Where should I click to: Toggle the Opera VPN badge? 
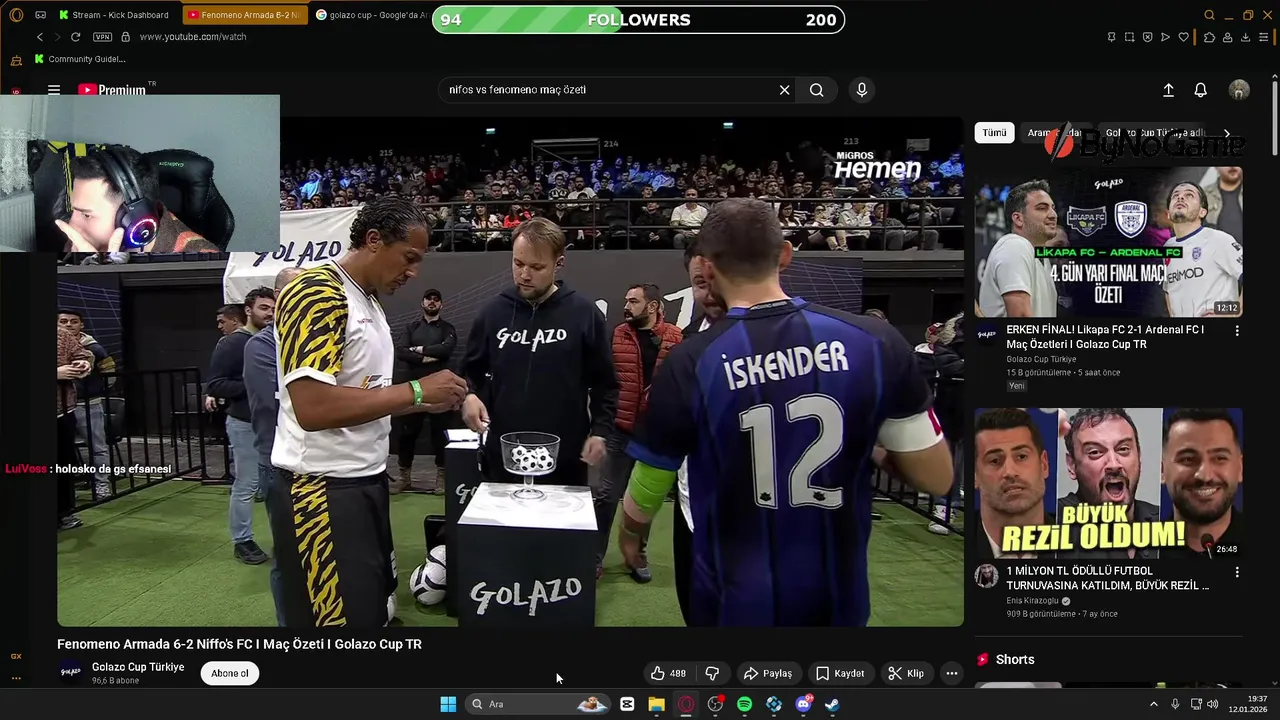[102, 37]
